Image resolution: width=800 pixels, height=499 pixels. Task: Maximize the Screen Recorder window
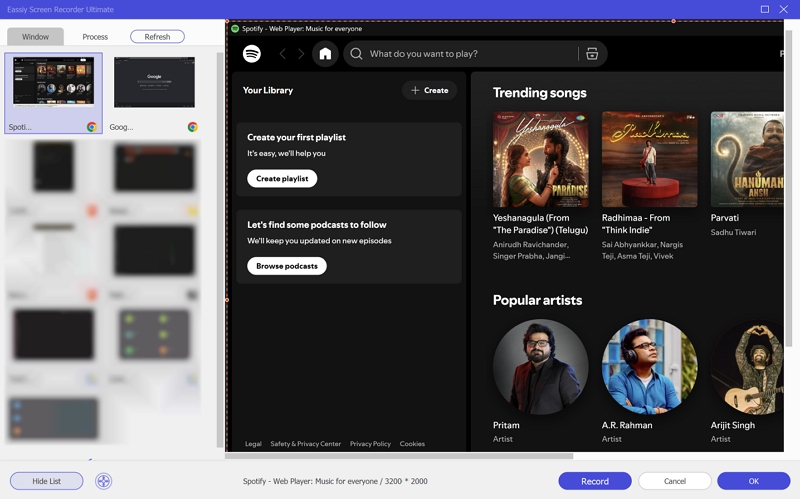[x=765, y=9]
